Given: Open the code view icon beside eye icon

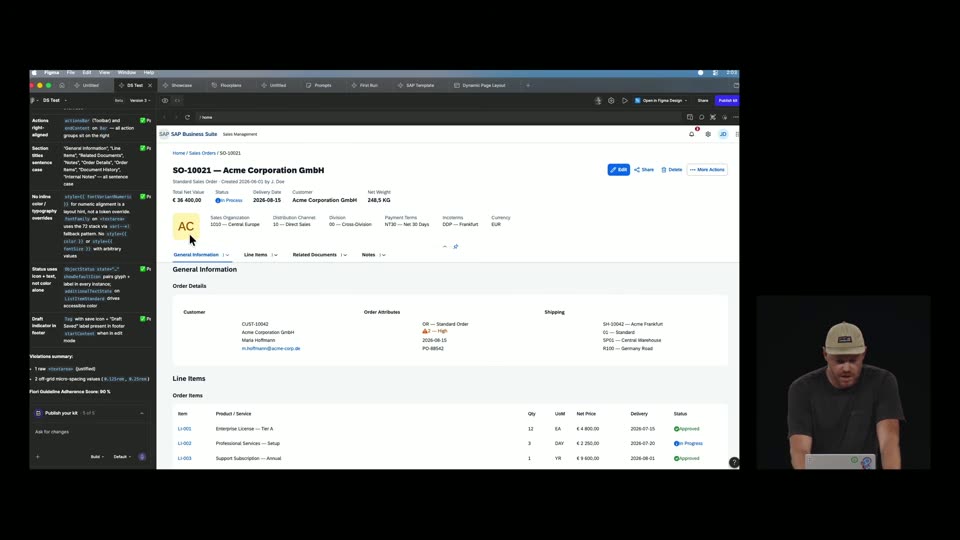Looking at the screenshot, I should click(178, 100).
